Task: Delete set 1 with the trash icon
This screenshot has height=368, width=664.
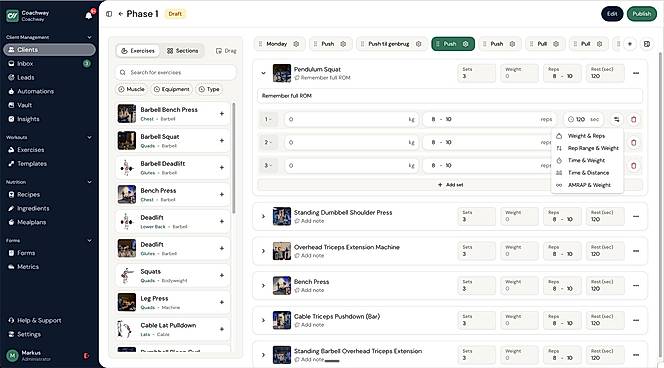Action: pyautogui.click(x=634, y=119)
